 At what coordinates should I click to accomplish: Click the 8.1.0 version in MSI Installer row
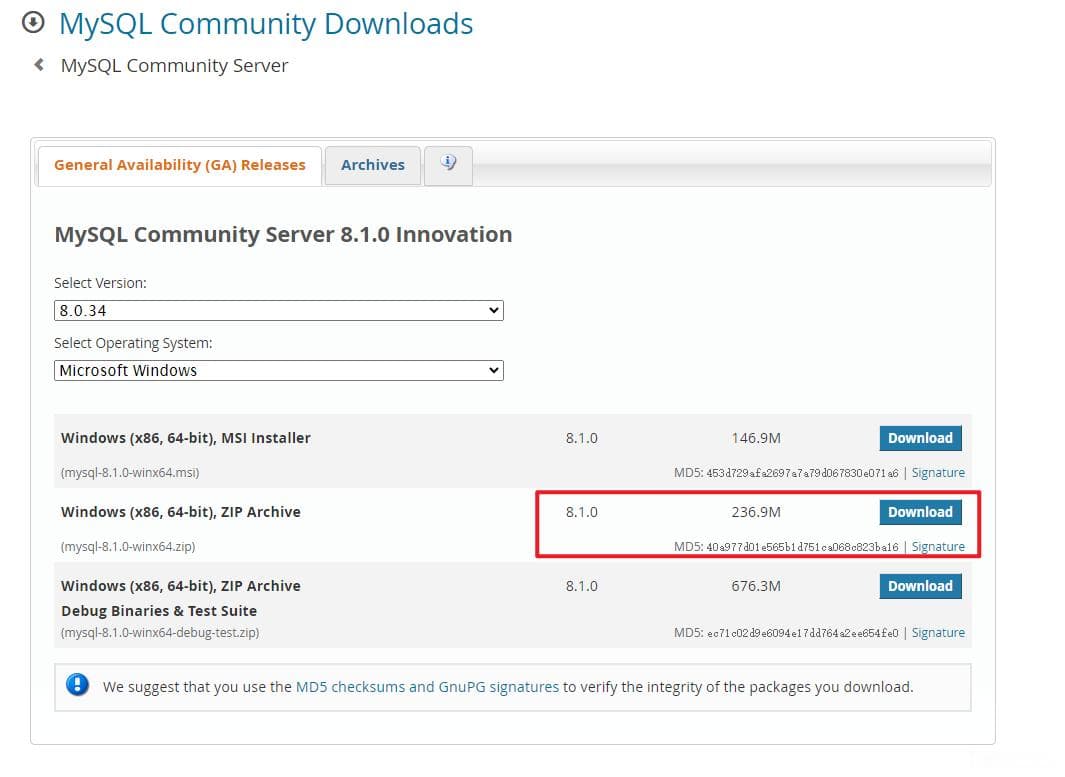[581, 438]
